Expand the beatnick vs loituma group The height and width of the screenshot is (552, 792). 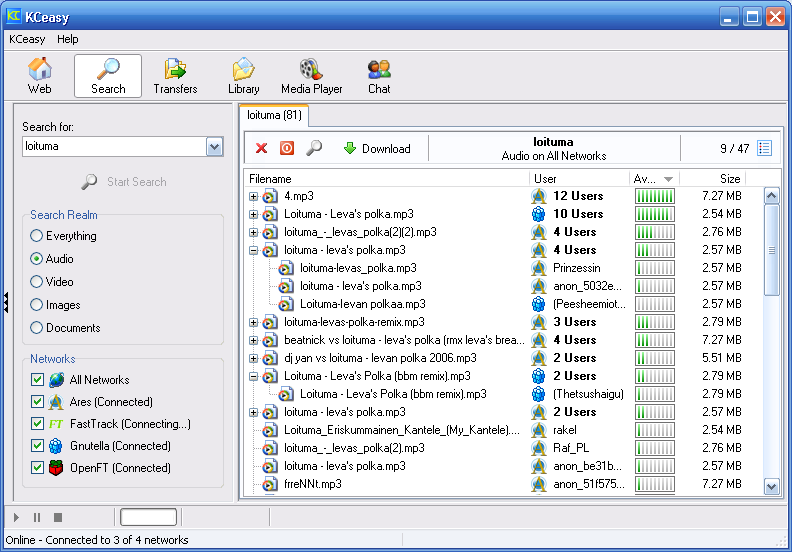click(254, 340)
